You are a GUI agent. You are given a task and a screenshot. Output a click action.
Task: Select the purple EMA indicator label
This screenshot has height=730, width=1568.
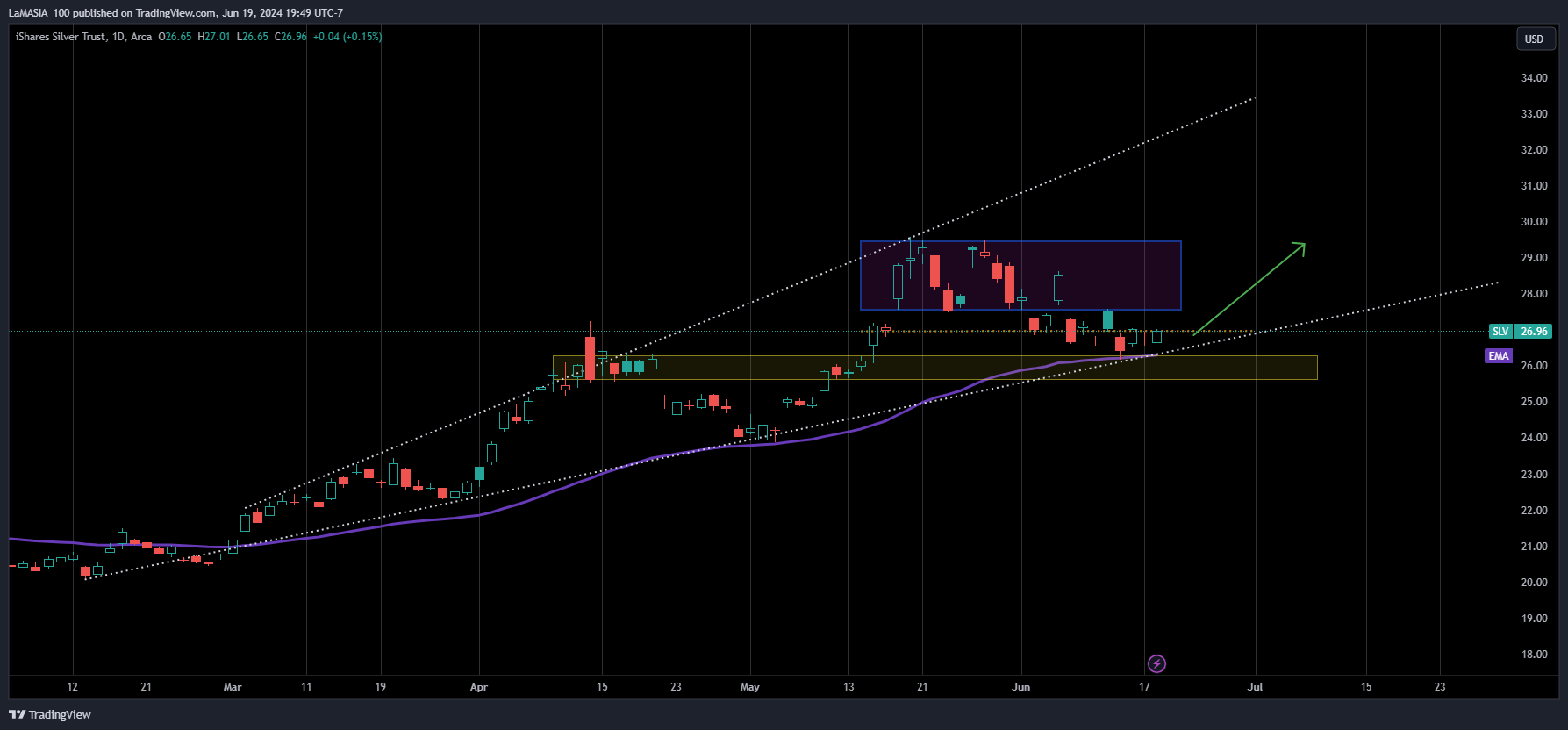pos(1499,356)
